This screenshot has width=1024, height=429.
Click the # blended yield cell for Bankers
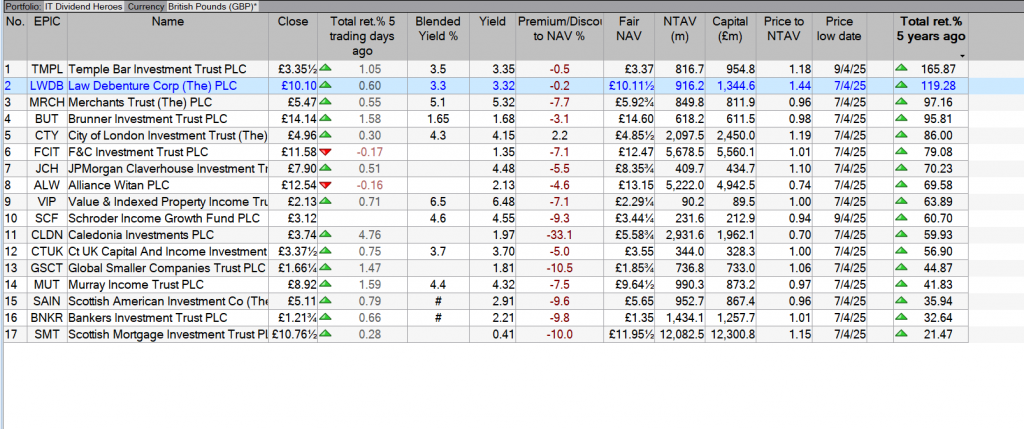pyautogui.click(x=438, y=318)
